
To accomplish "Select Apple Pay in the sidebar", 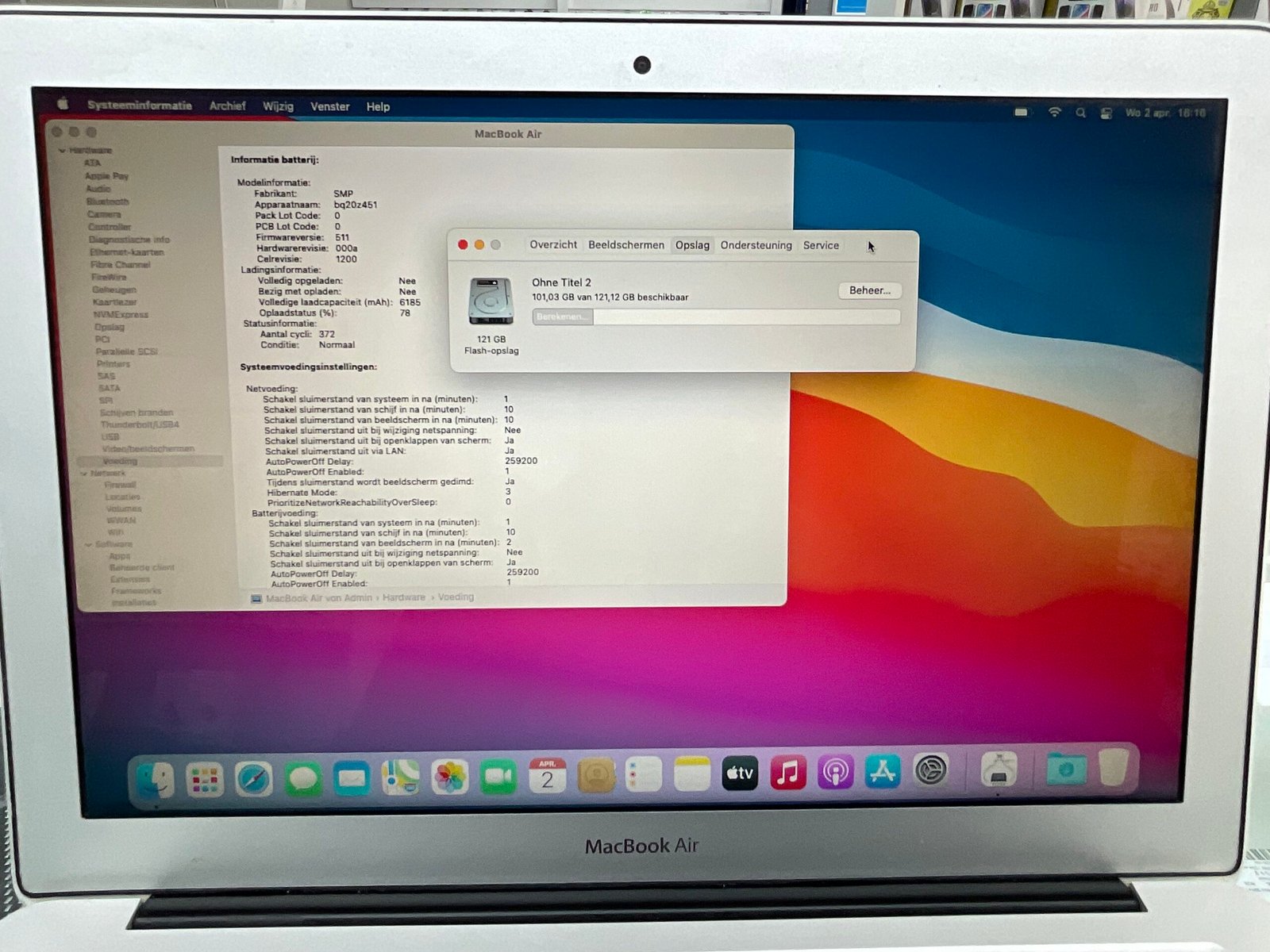I will 106,176.
